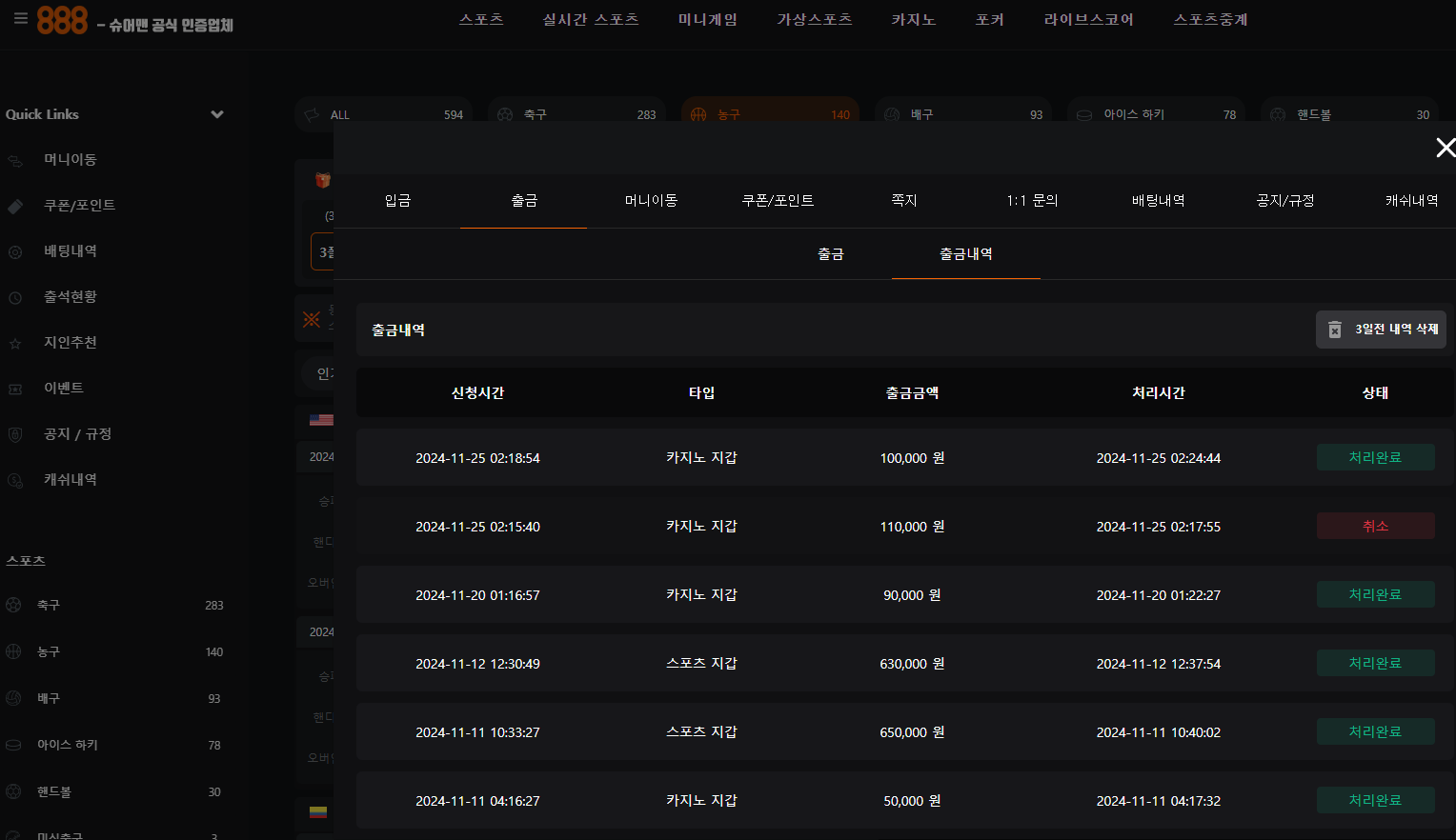Image resolution: width=1456 pixels, height=840 pixels.
Task: Click 처리완료 status for 100,000 원 row
Action: point(1375,457)
